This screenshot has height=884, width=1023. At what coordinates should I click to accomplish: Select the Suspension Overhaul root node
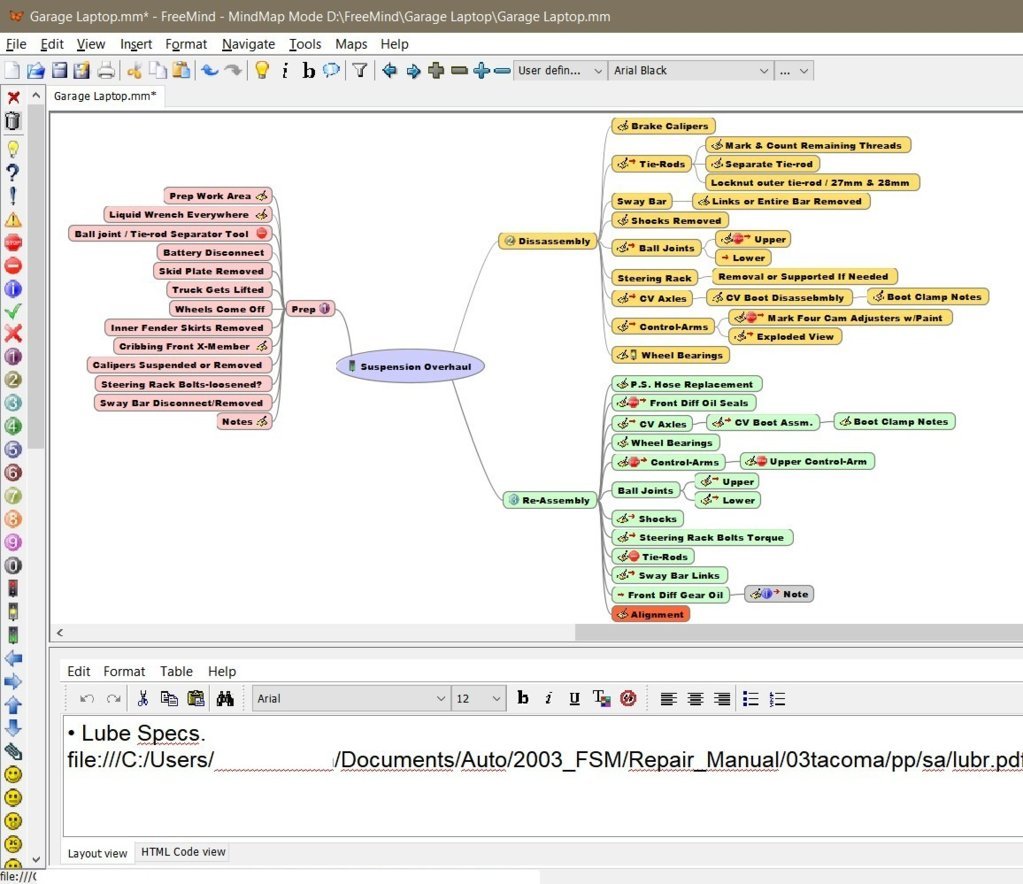click(x=410, y=366)
